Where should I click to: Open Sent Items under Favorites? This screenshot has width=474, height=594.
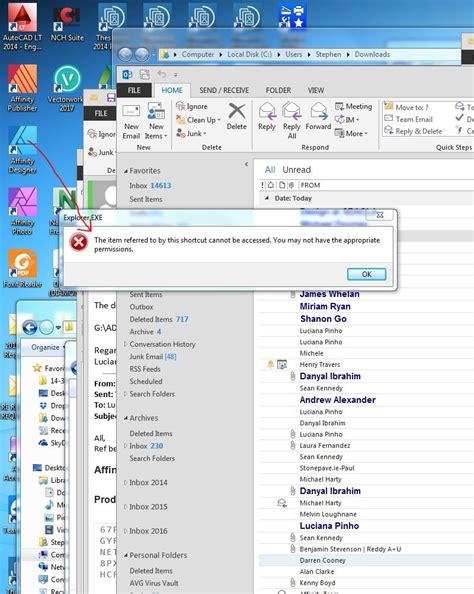pyautogui.click(x=146, y=199)
